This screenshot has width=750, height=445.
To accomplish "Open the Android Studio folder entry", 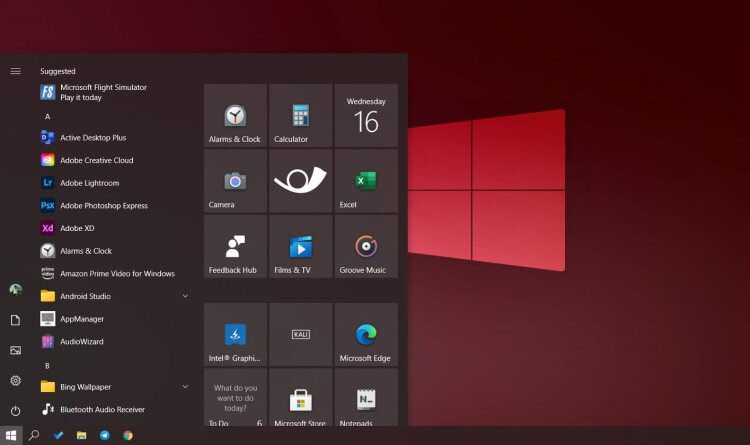I will coord(115,296).
